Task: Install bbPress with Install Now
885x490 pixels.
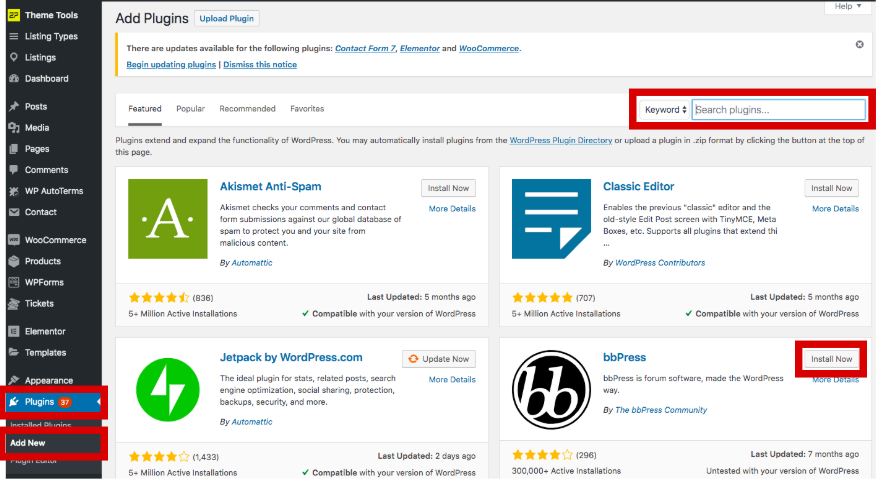Action: point(831,359)
